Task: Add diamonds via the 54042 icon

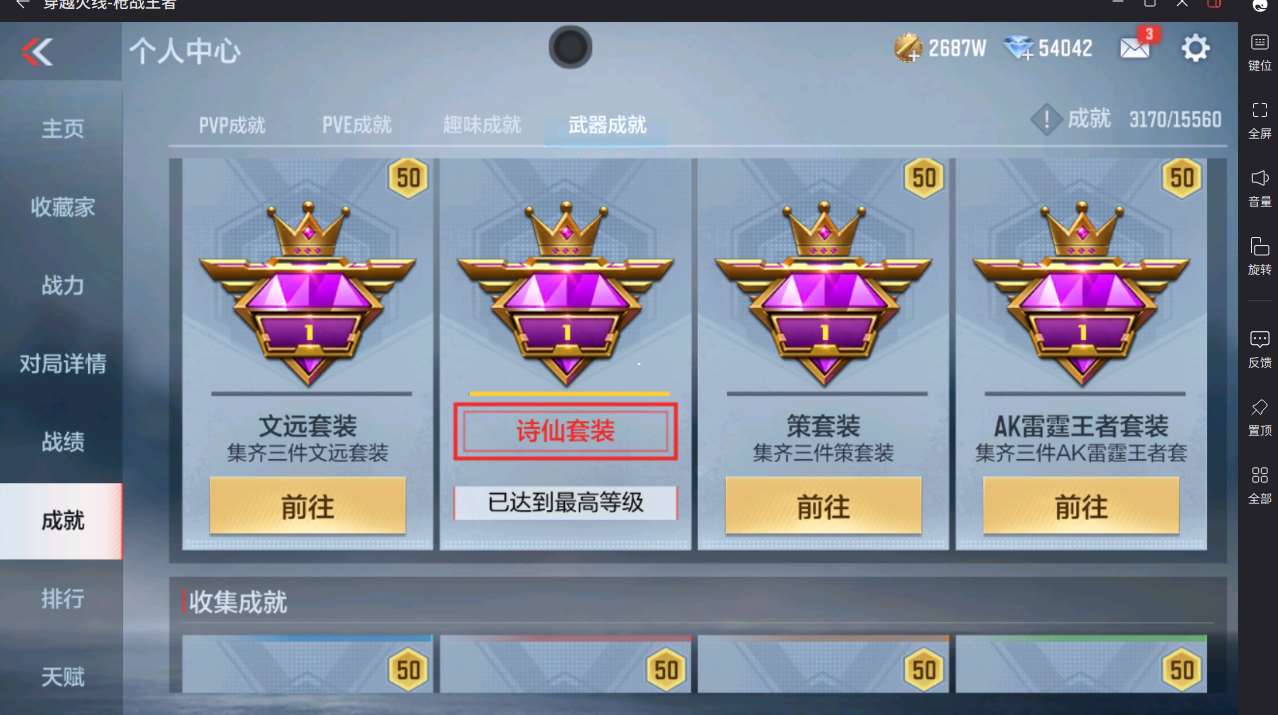Action: (x=1019, y=48)
